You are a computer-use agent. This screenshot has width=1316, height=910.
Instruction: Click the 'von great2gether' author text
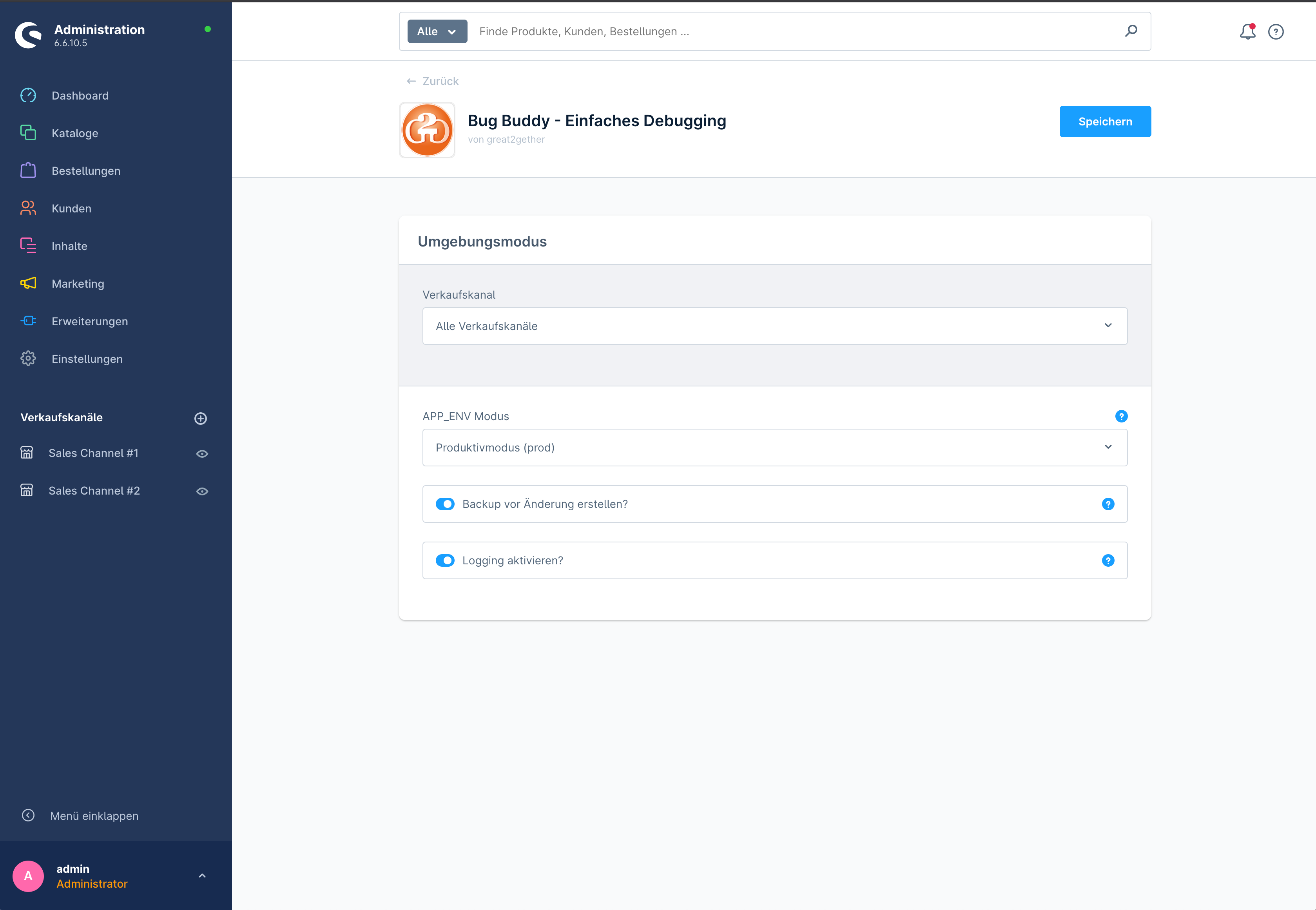click(506, 140)
